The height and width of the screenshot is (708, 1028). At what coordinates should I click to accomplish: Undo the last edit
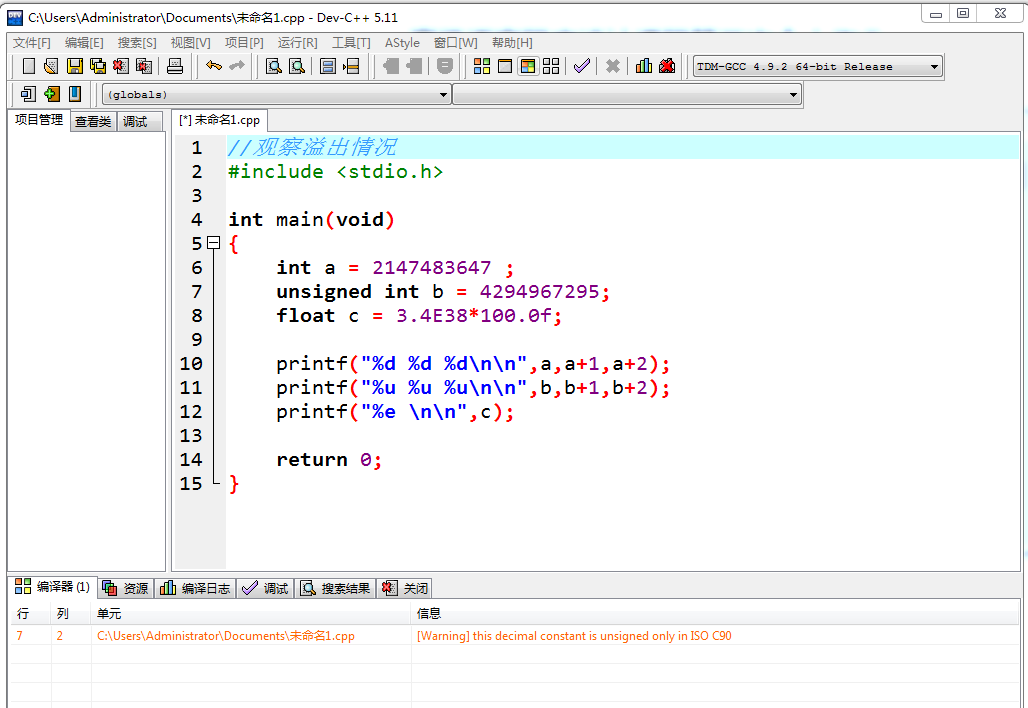[214, 66]
